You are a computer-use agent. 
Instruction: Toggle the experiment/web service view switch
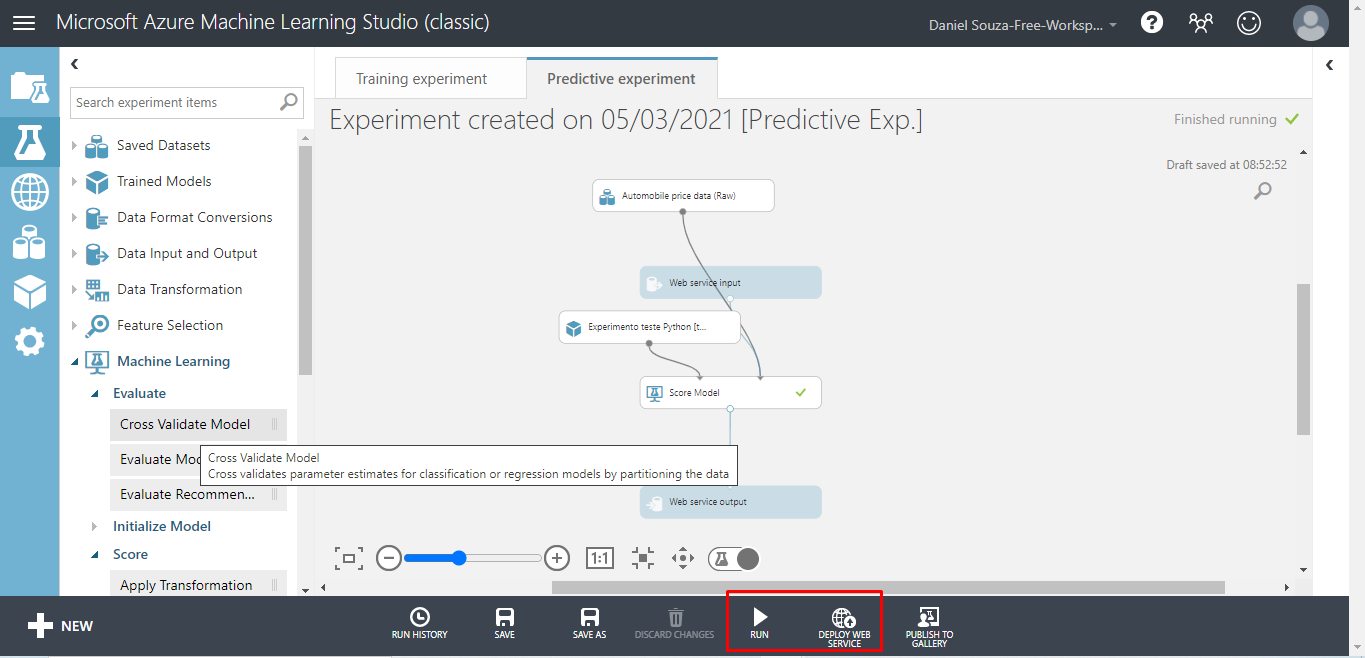[733, 558]
